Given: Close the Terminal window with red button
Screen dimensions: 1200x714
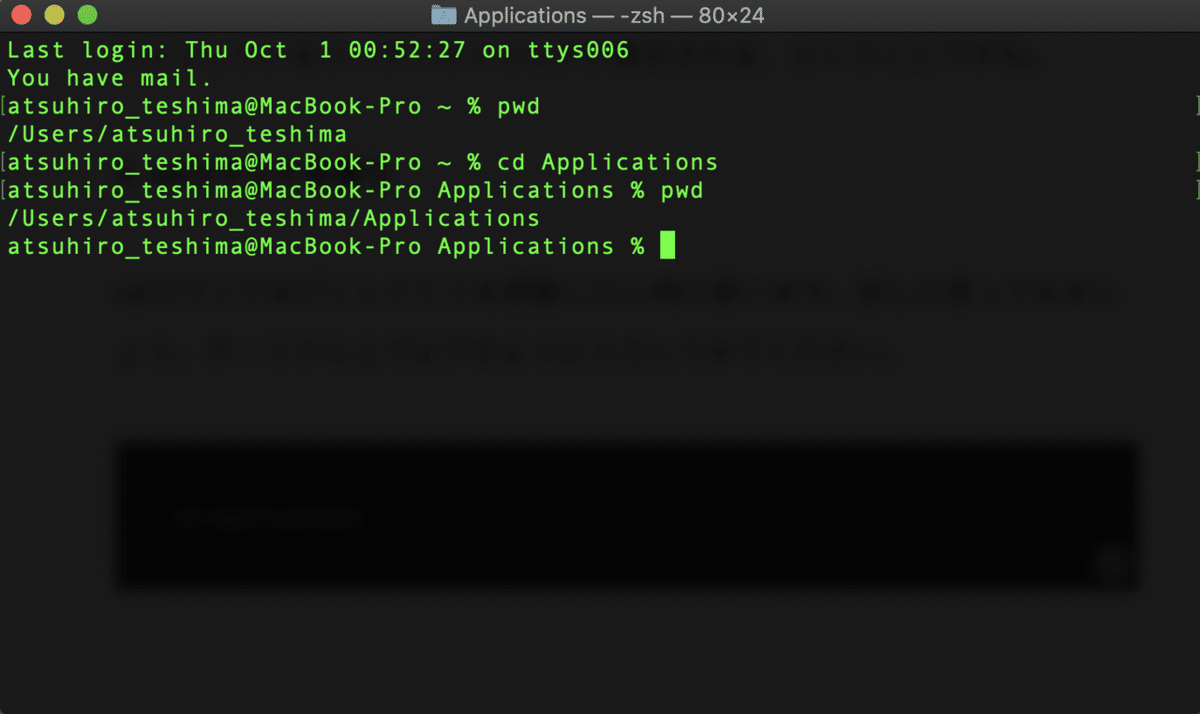Looking at the screenshot, I should (x=21, y=16).
